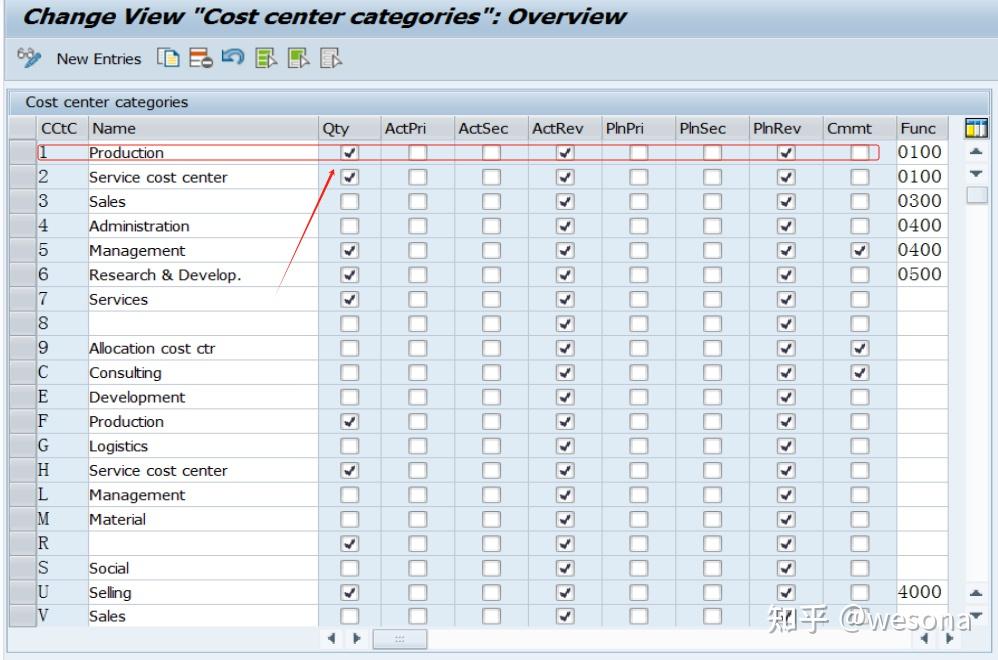
Task: Tick ActSec checkbox for Material row M
Action: click(x=491, y=519)
